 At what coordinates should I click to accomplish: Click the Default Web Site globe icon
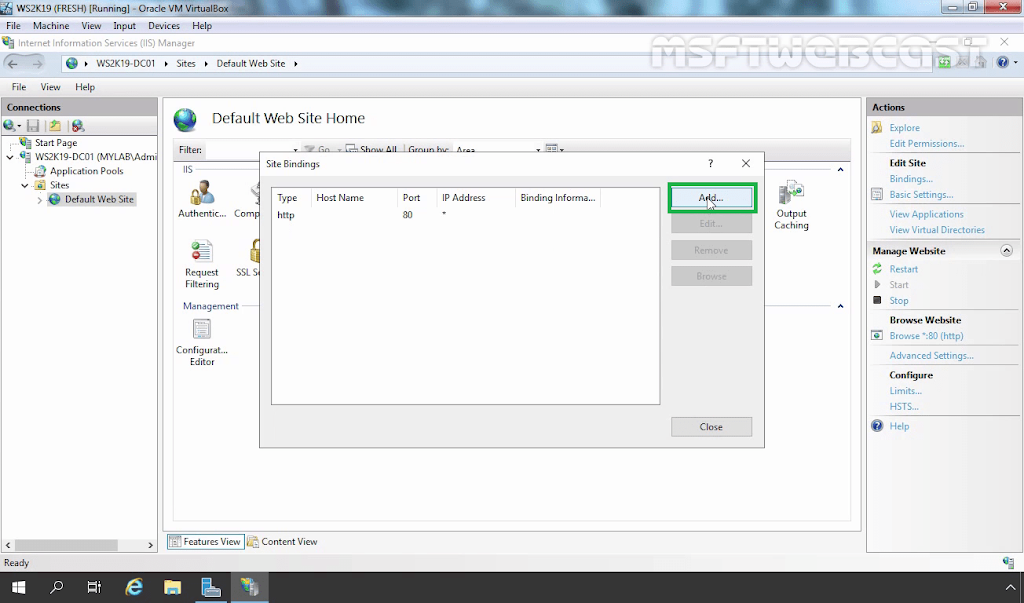55,199
